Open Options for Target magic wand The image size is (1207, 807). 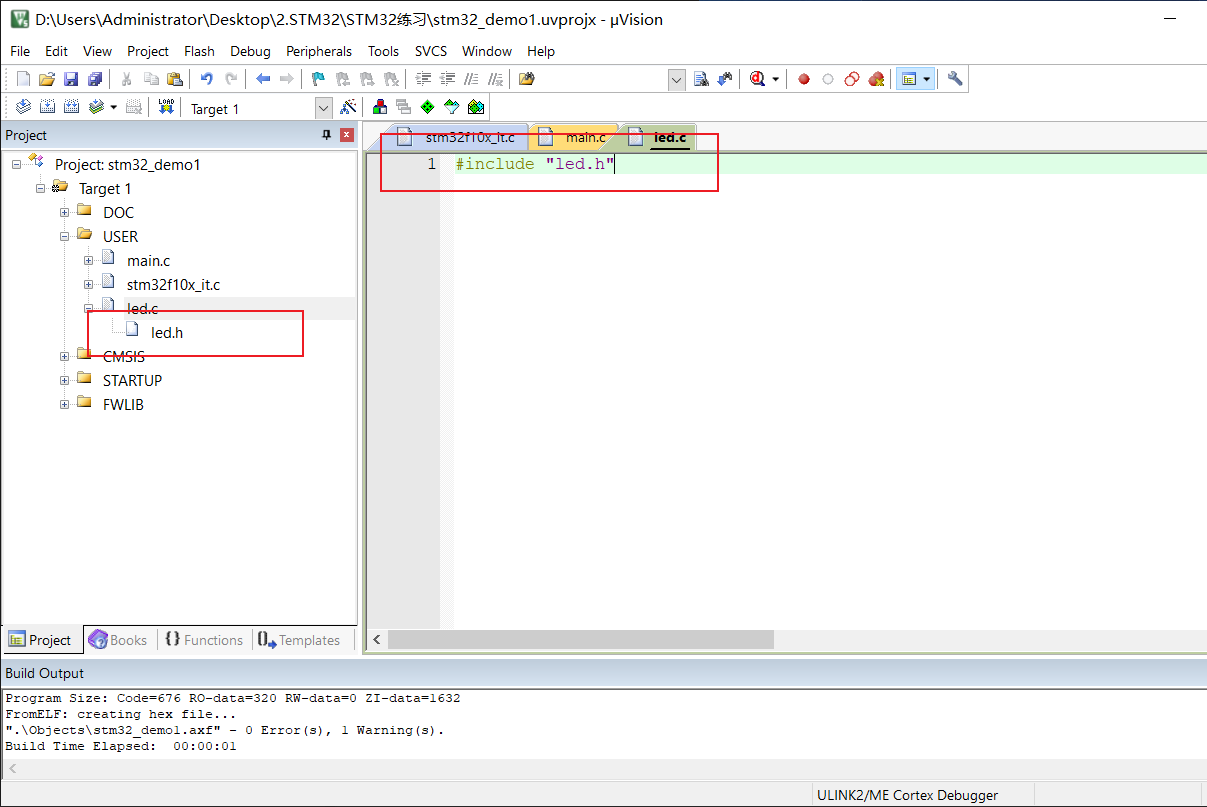pyautogui.click(x=348, y=107)
